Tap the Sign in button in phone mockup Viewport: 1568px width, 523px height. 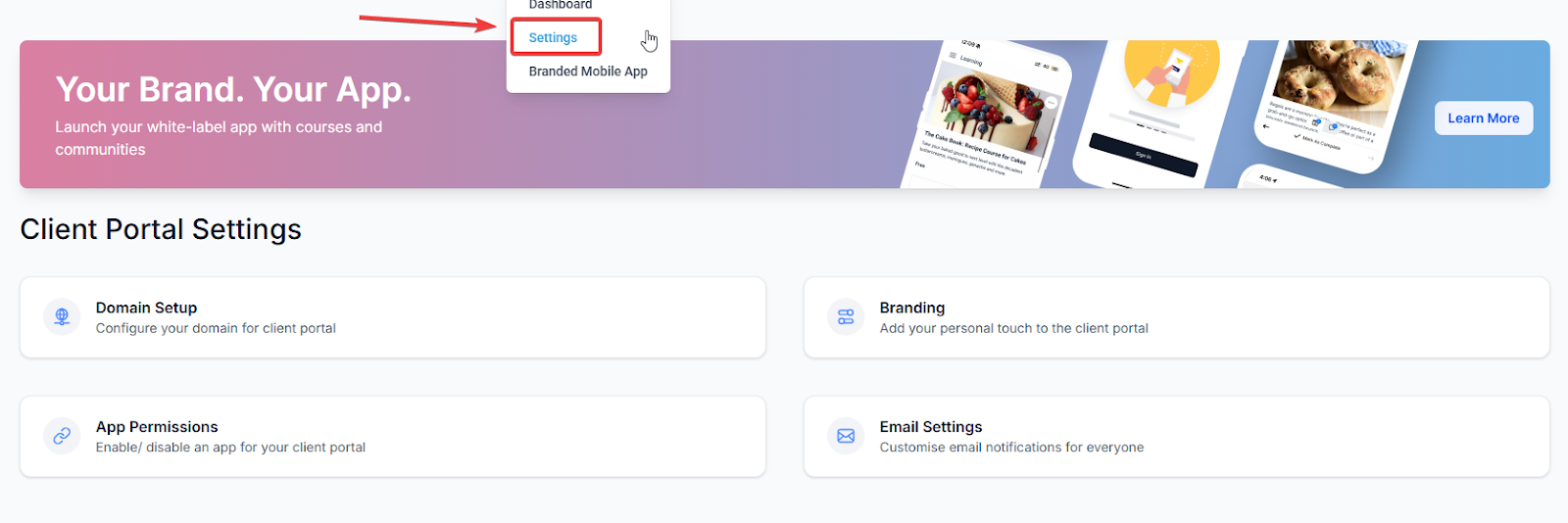coord(1143,156)
